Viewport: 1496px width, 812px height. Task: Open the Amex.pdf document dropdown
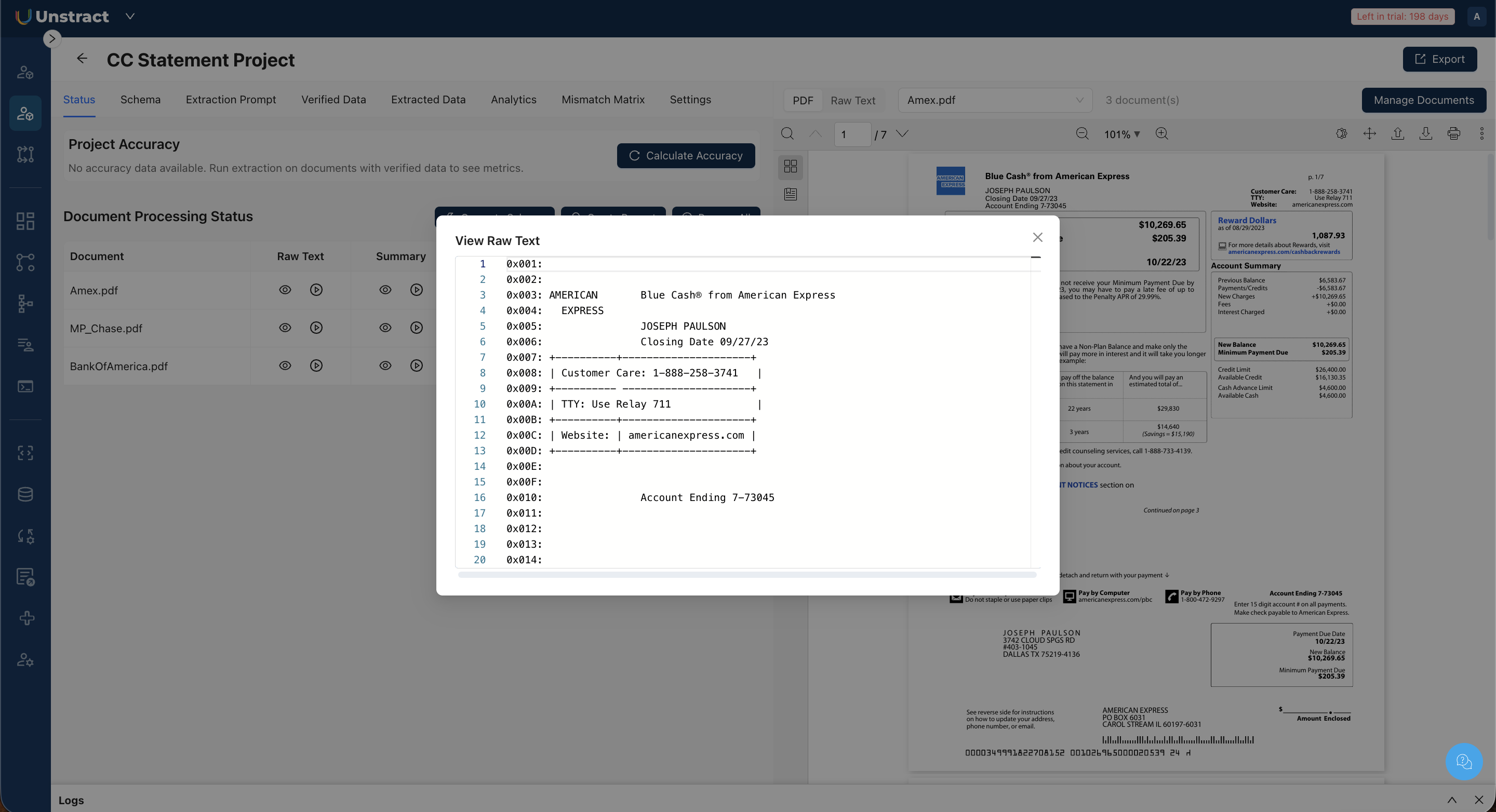pos(995,100)
